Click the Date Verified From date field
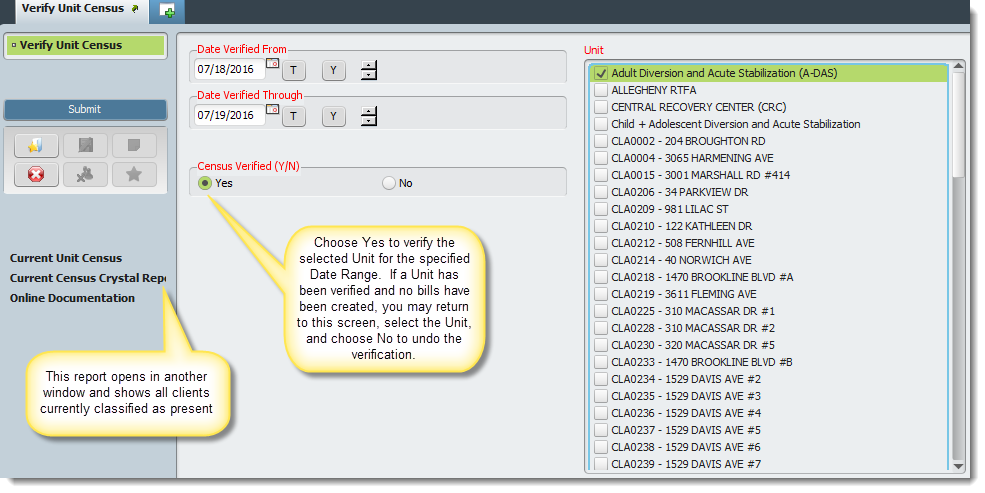Image resolution: width=985 pixels, height=493 pixels. point(229,69)
